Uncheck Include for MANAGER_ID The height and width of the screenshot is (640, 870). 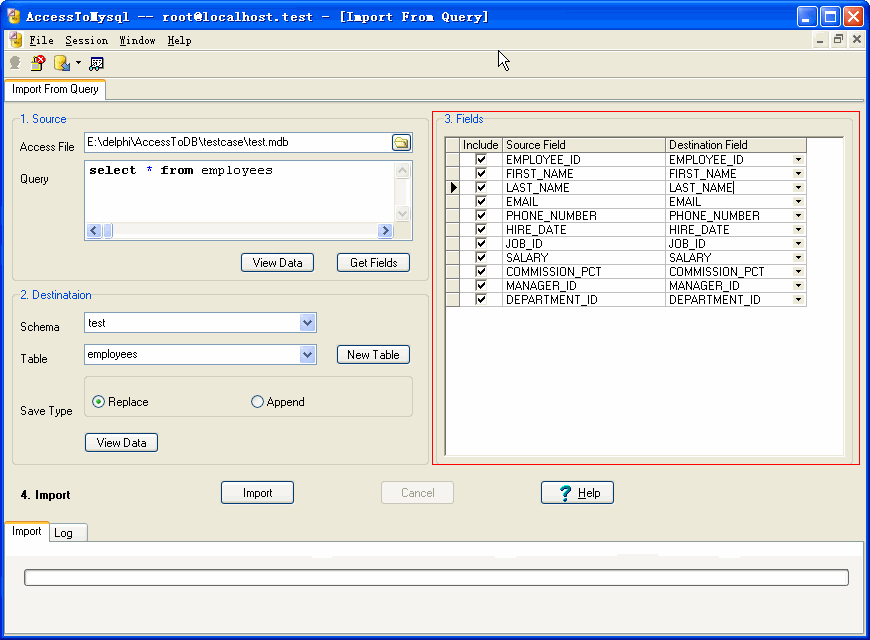(x=481, y=285)
